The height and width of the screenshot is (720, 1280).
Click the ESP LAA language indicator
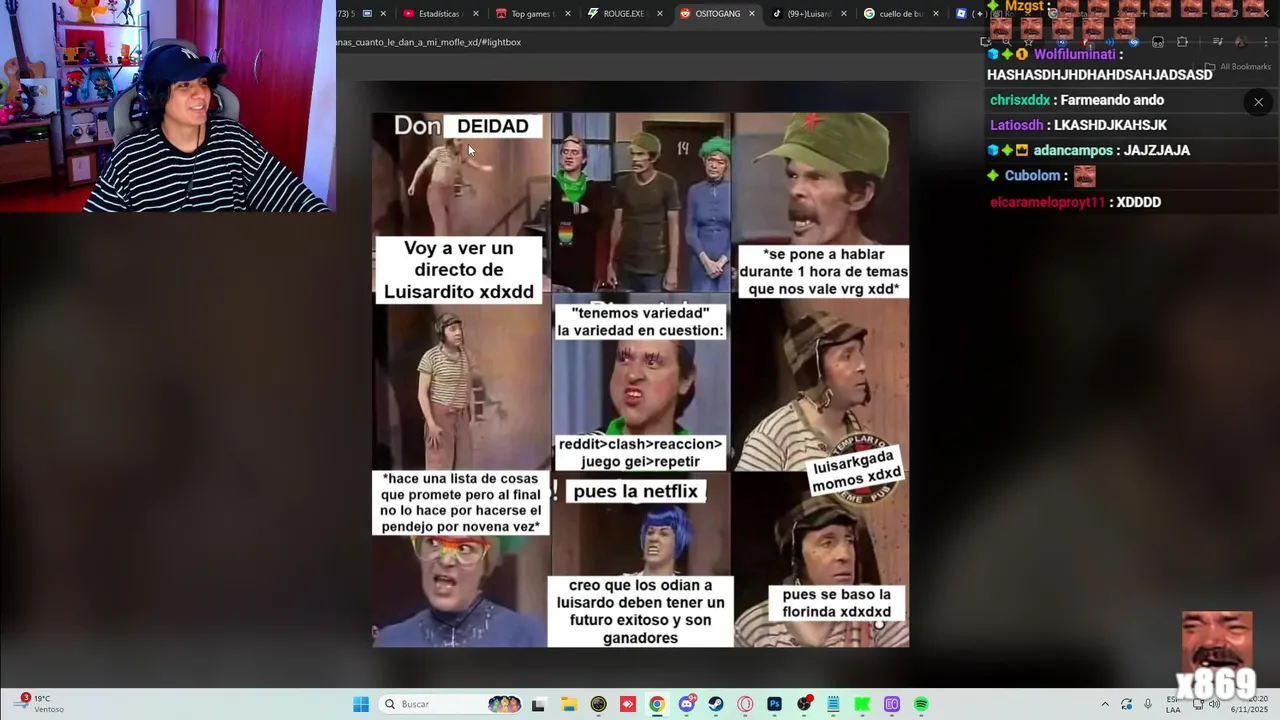1173,704
